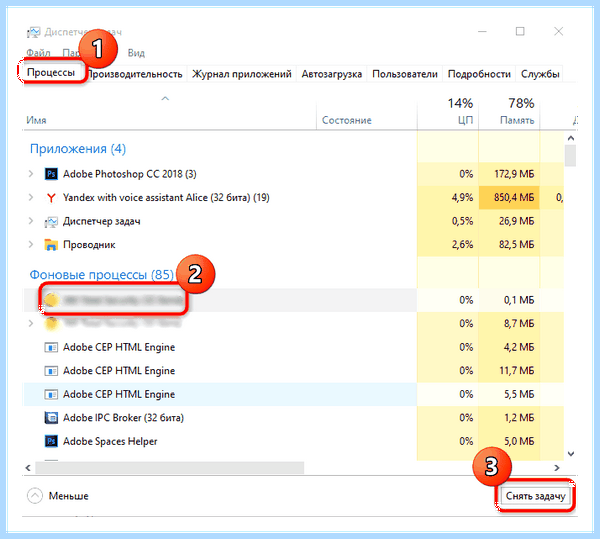Switch to the Подробности tab

coord(479,74)
